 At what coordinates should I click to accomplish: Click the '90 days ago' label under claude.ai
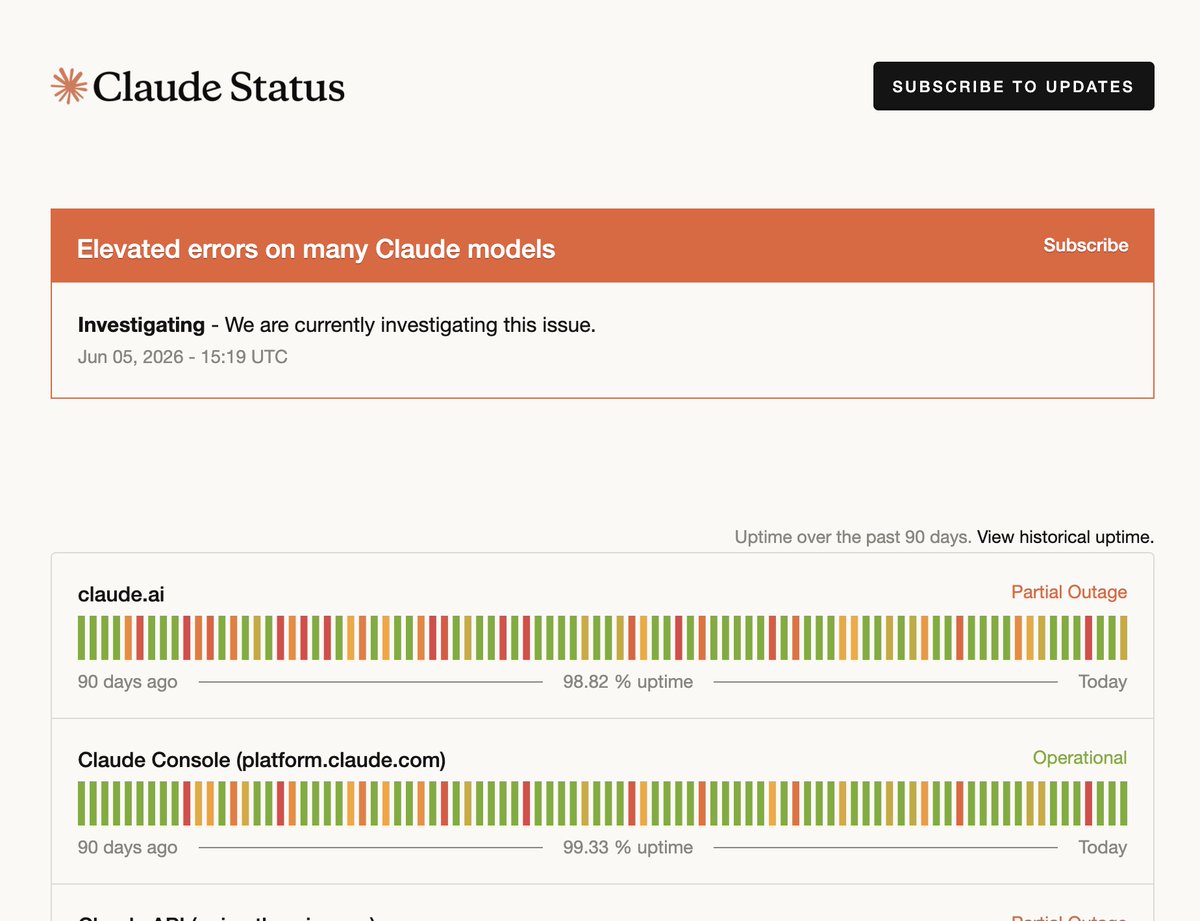point(128,682)
